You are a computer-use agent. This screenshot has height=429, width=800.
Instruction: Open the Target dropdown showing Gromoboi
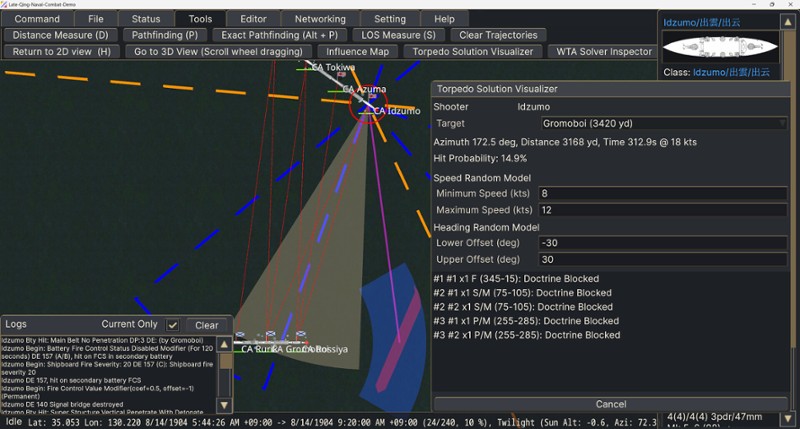(663, 124)
